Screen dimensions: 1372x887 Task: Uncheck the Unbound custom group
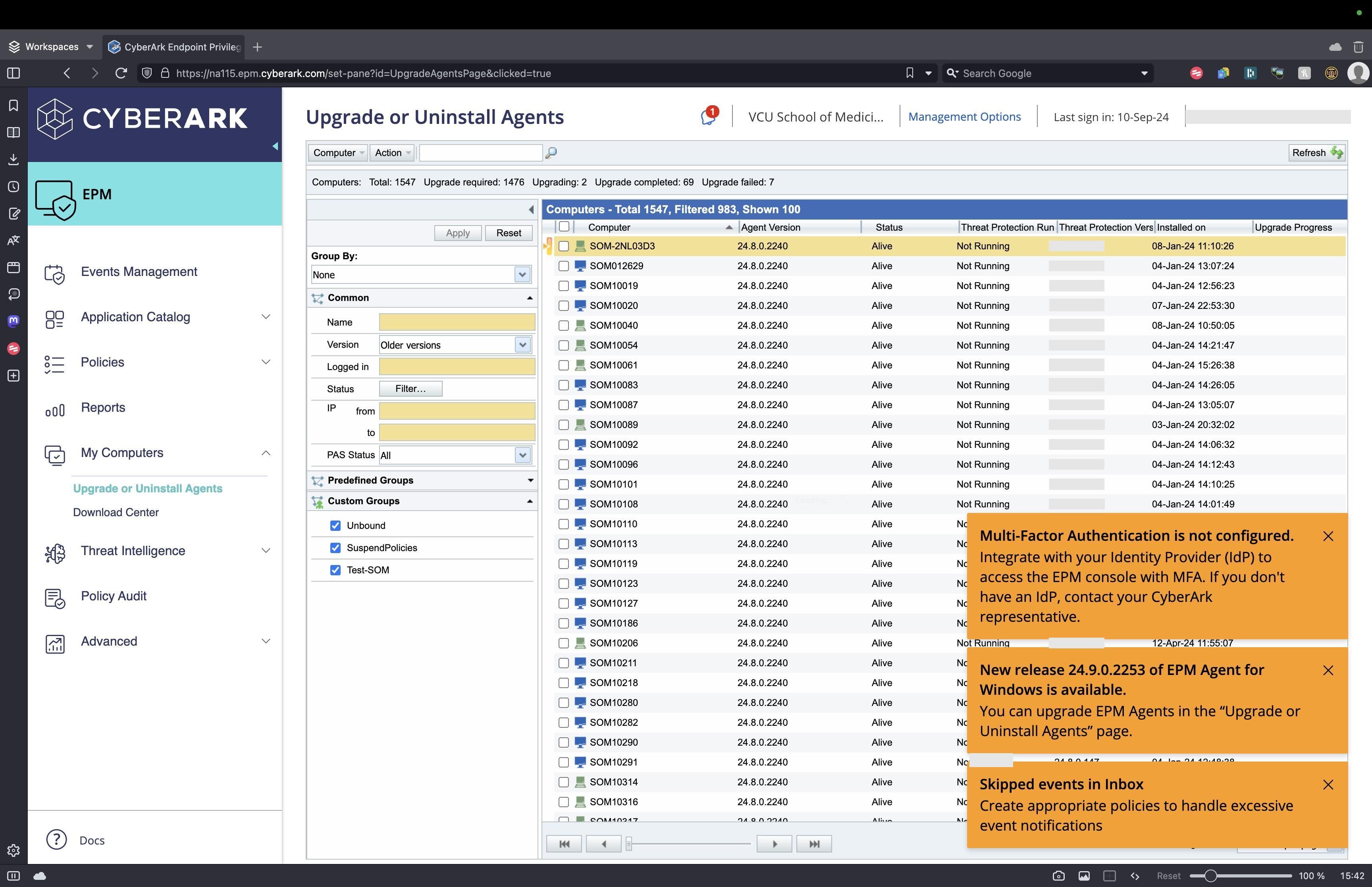[x=335, y=525]
